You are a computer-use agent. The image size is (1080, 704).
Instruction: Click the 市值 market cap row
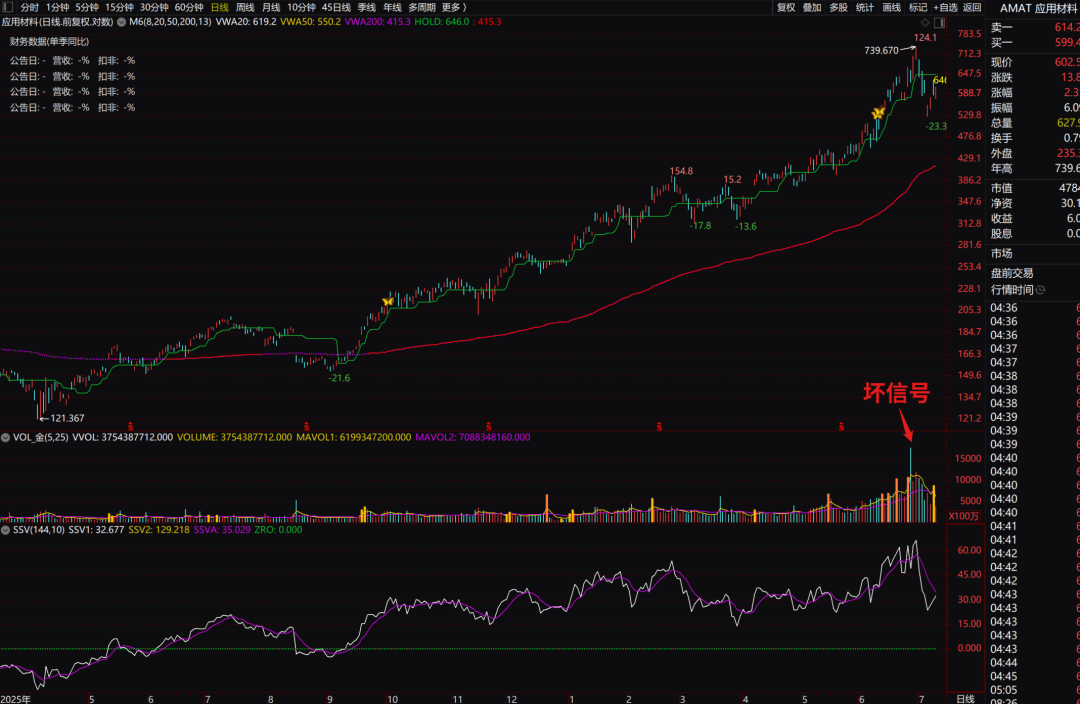(1033, 188)
